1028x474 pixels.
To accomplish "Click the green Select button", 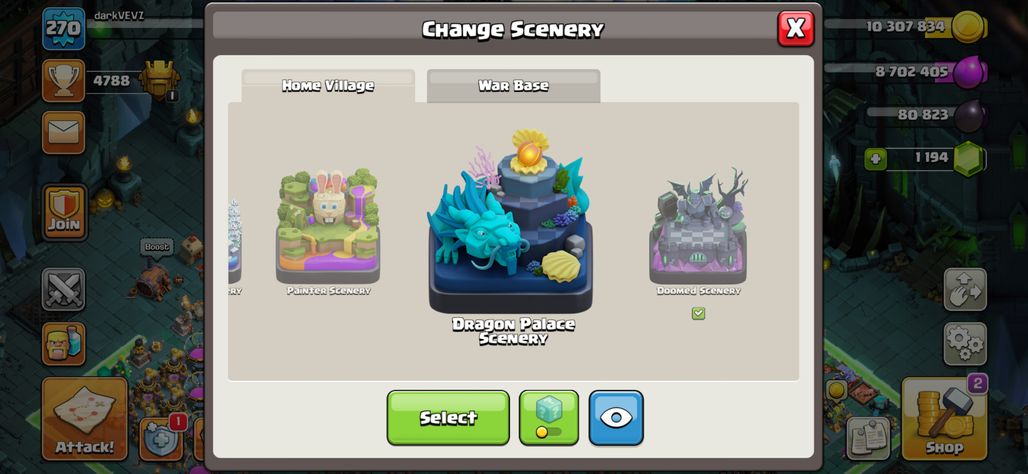I will pyautogui.click(x=448, y=418).
